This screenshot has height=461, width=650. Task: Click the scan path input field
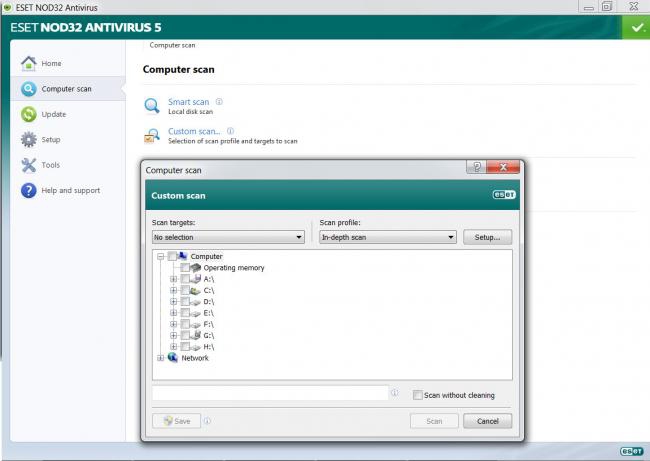(x=270, y=393)
